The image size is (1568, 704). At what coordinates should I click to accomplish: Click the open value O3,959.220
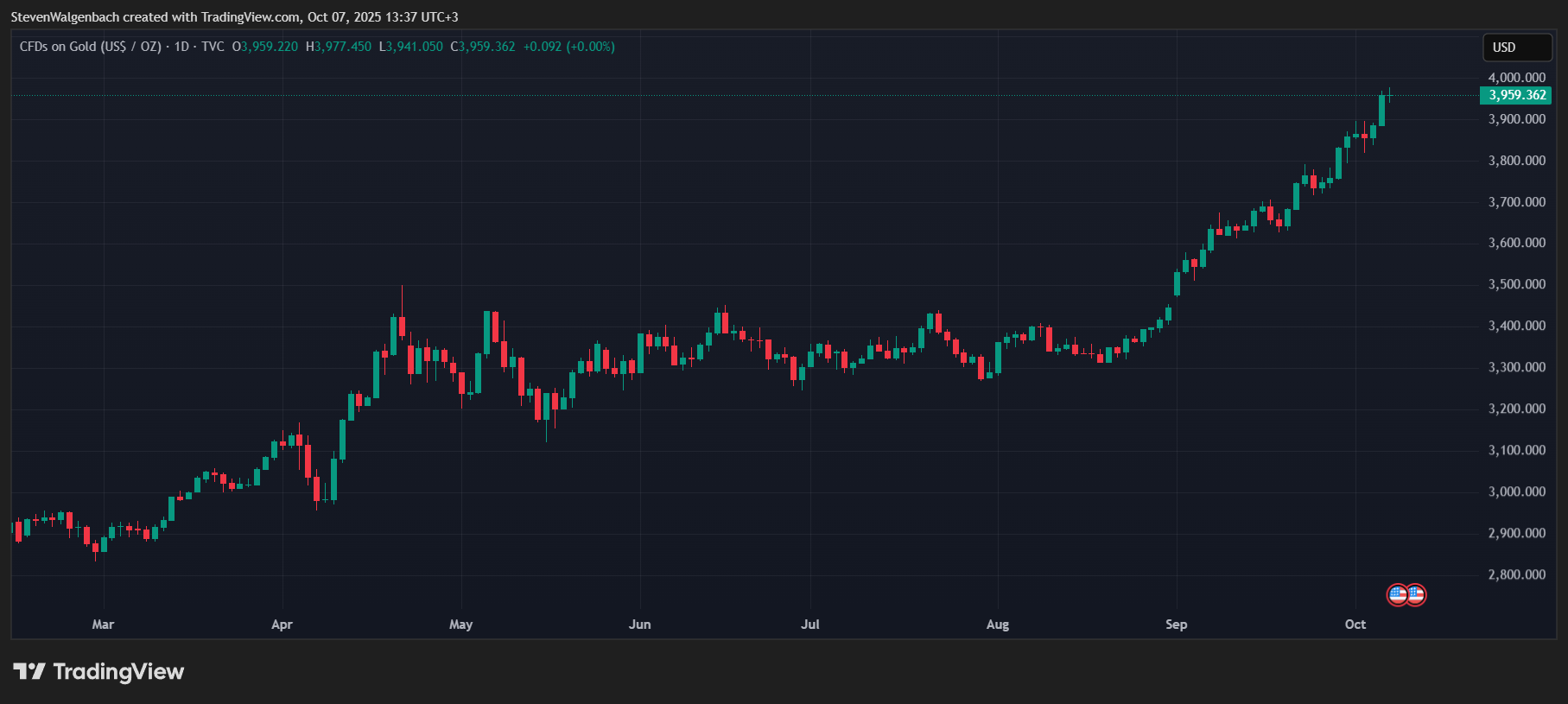click(x=264, y=47)
